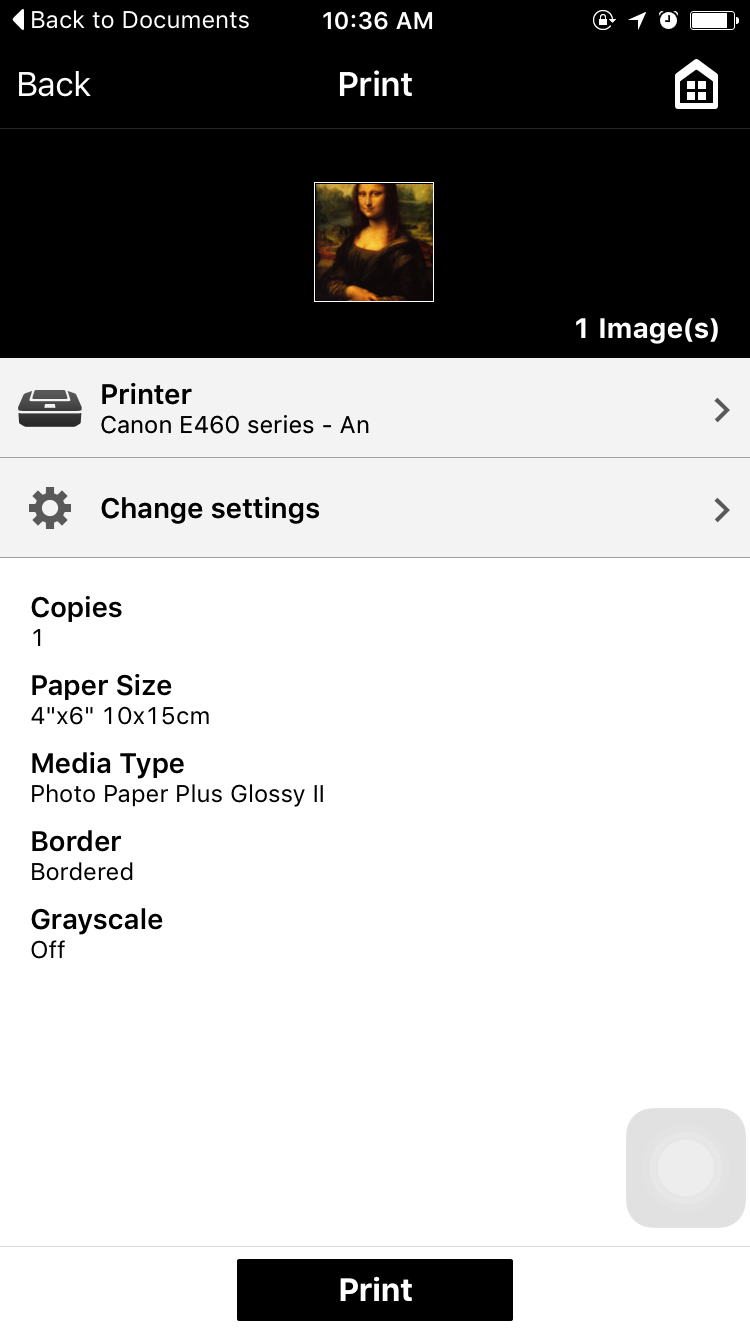Open the Change settings chevron

[x=721, y=509]
